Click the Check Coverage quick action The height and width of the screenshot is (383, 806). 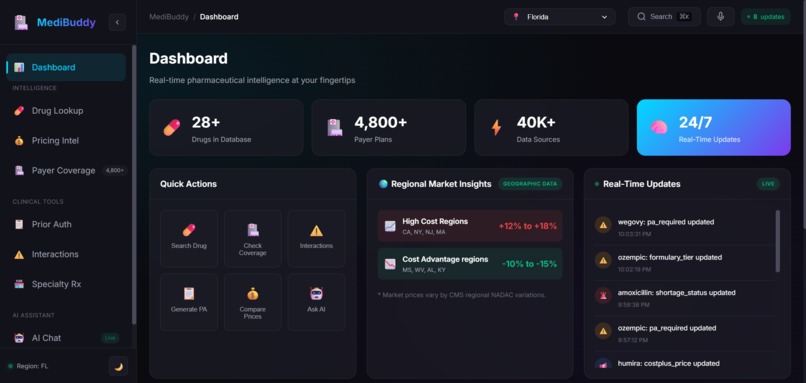(252, 239)
